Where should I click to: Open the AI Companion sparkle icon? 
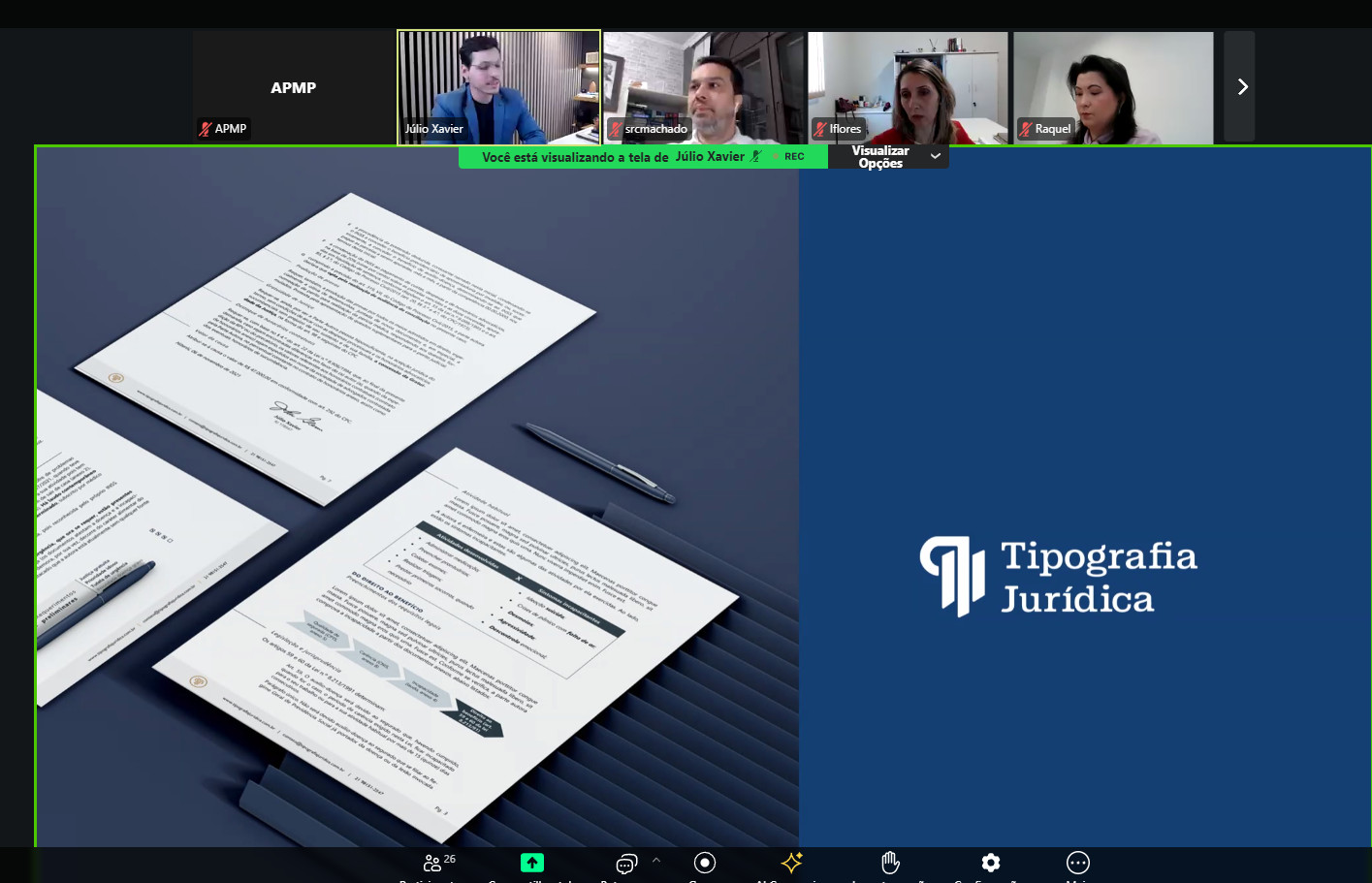tap(792, 863)
